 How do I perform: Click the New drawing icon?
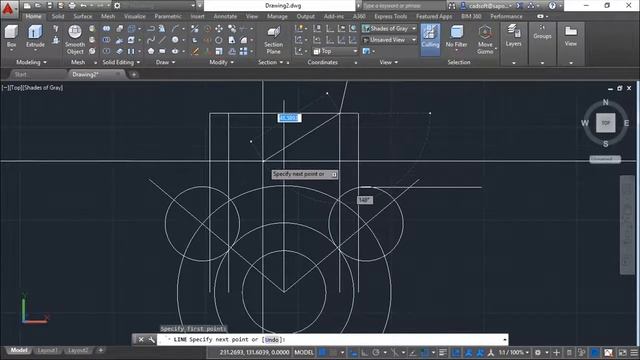[27, 5]
